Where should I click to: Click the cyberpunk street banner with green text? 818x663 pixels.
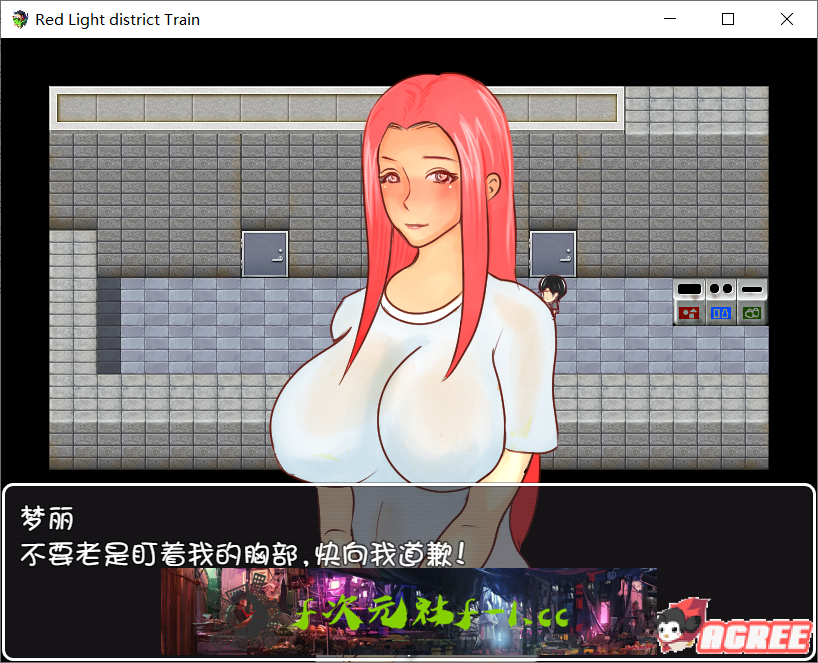[410, 612]
